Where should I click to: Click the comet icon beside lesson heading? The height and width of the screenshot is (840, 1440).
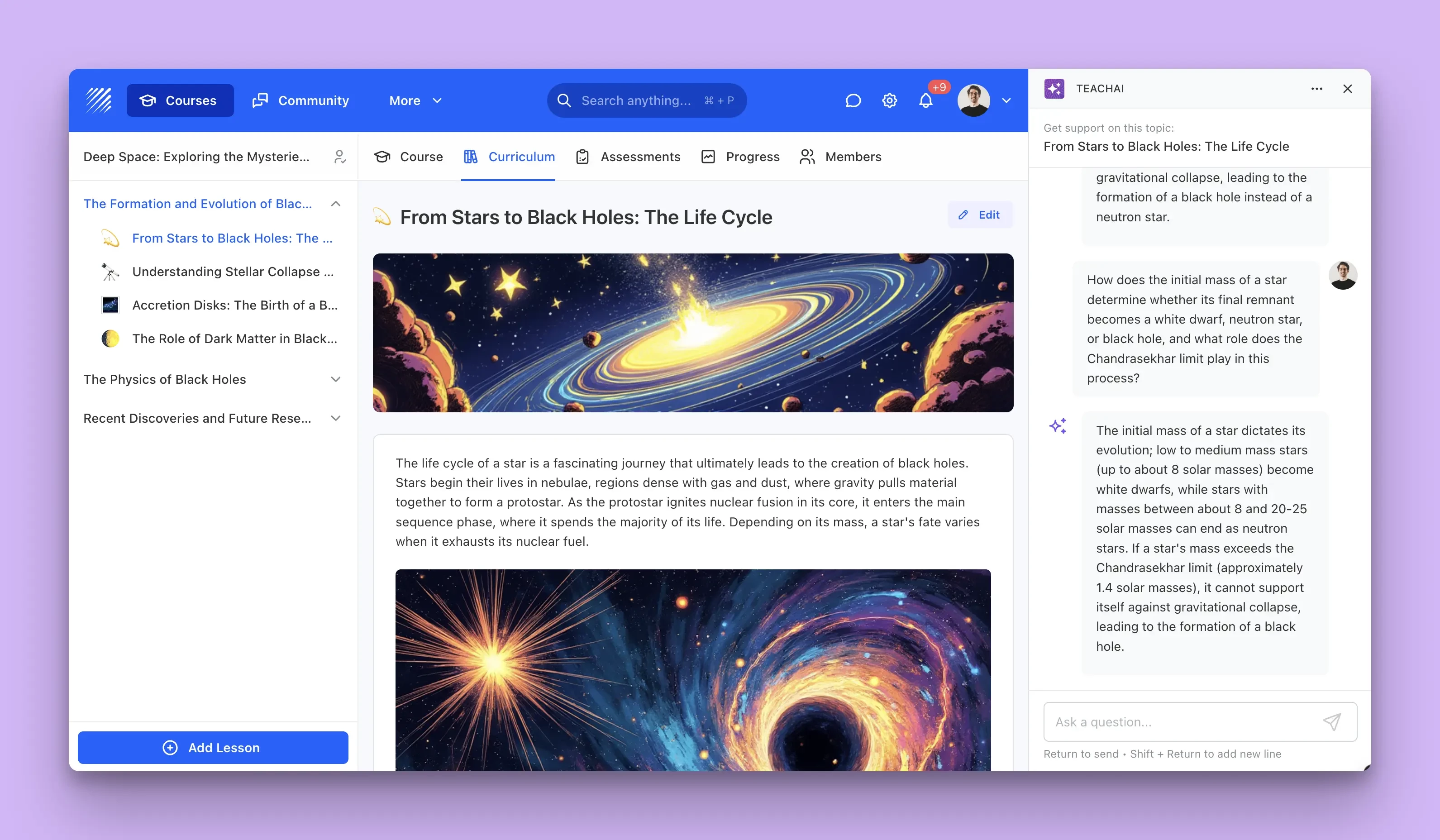click(381, 217)
